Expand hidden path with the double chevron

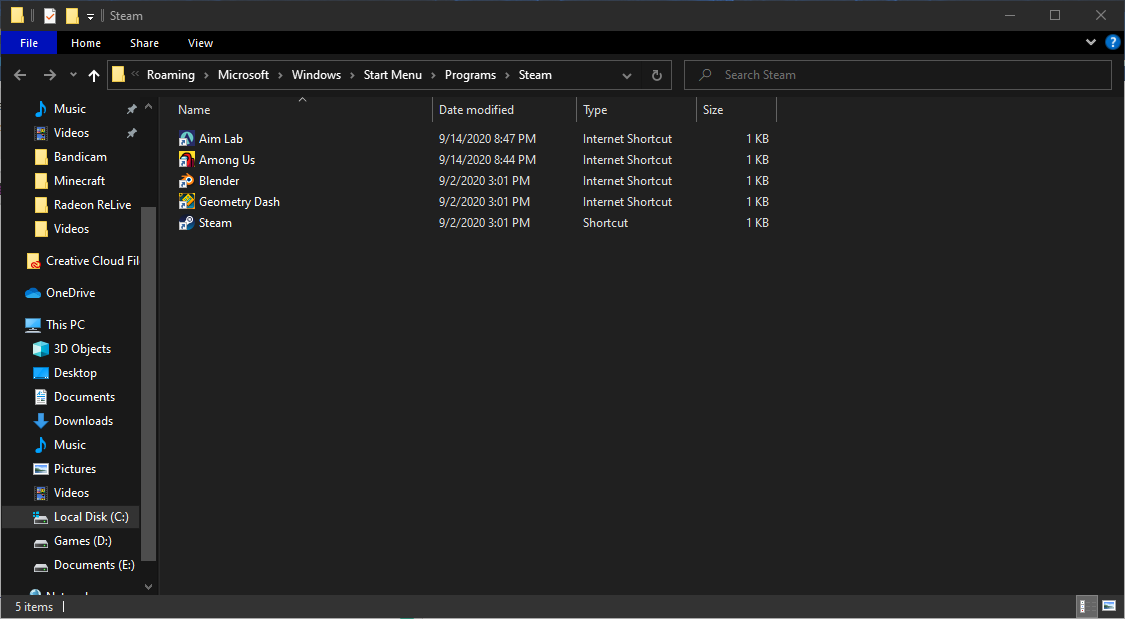tap(135, 75)
